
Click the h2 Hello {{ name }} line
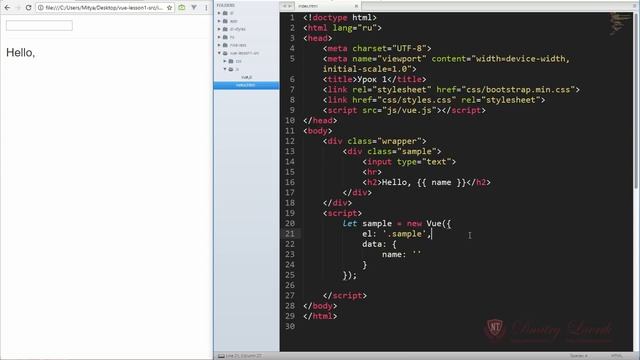(426, 182)
